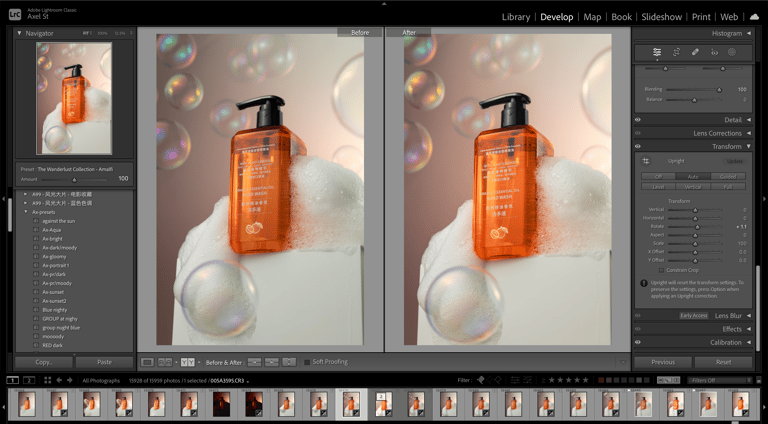Collapse the Ax-presets folder

tap(26, 212)
